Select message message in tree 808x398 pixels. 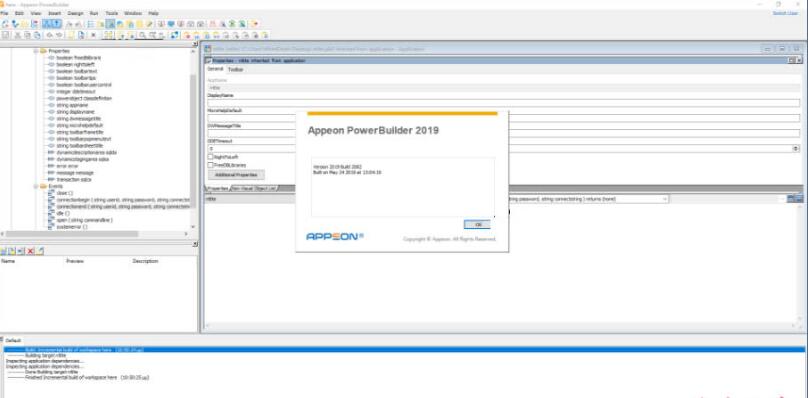(75, 173)
